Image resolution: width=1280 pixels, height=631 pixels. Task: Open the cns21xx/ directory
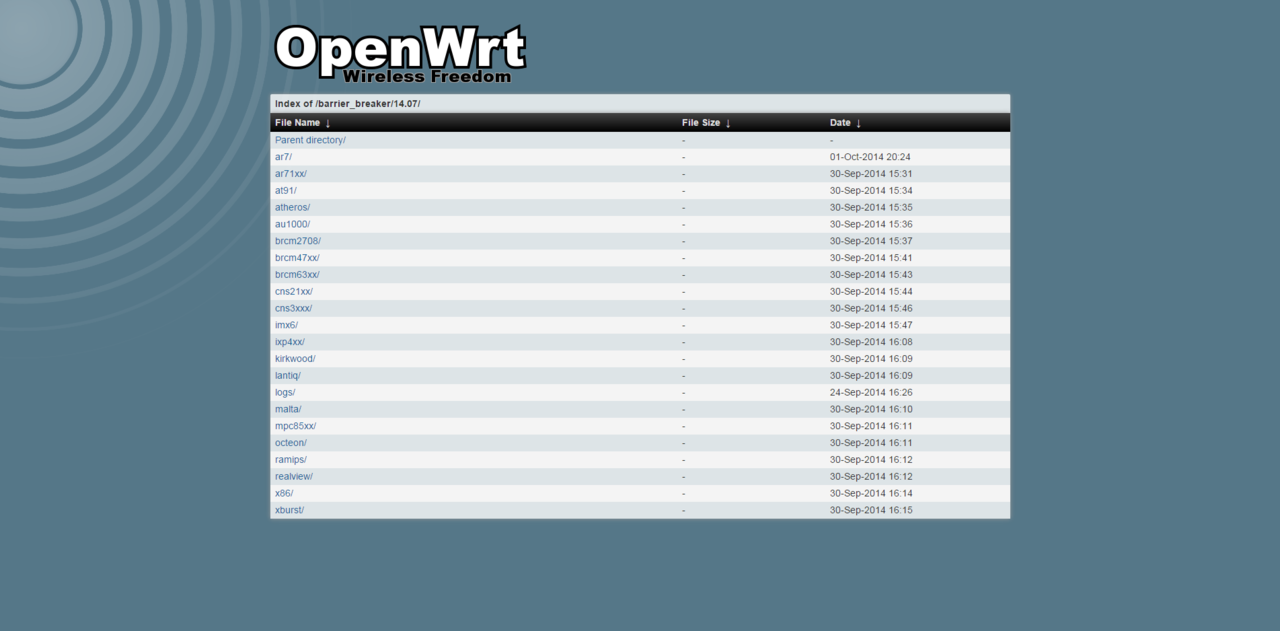(294, 292)
